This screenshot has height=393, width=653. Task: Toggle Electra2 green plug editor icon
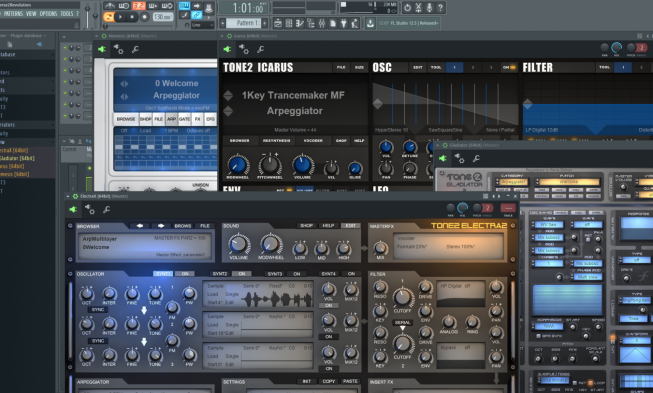[x=73, y=209]
